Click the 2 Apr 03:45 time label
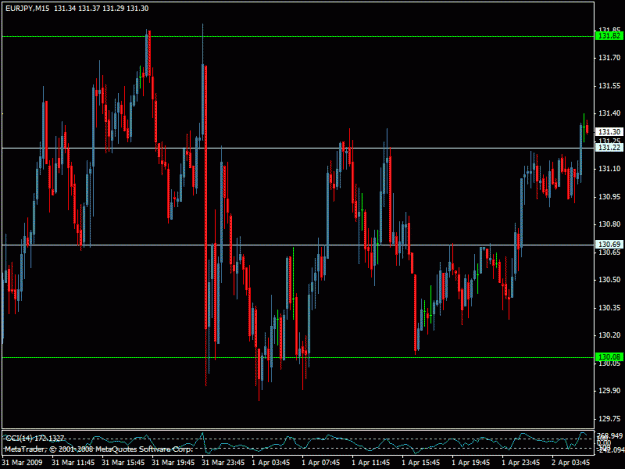The image size is (625, 469). [571, 463]
